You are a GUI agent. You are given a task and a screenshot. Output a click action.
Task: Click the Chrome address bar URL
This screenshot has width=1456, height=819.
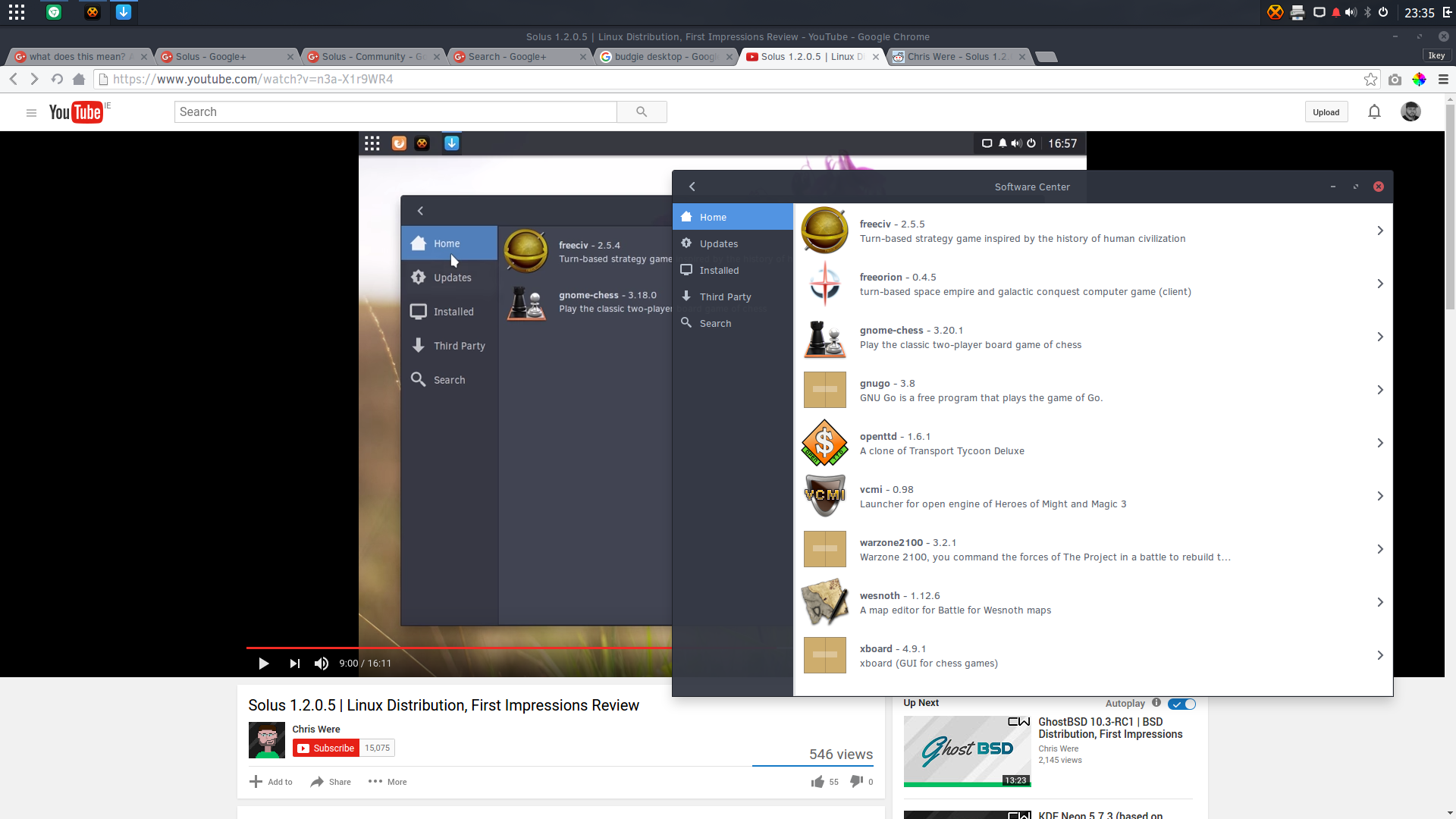253,79
